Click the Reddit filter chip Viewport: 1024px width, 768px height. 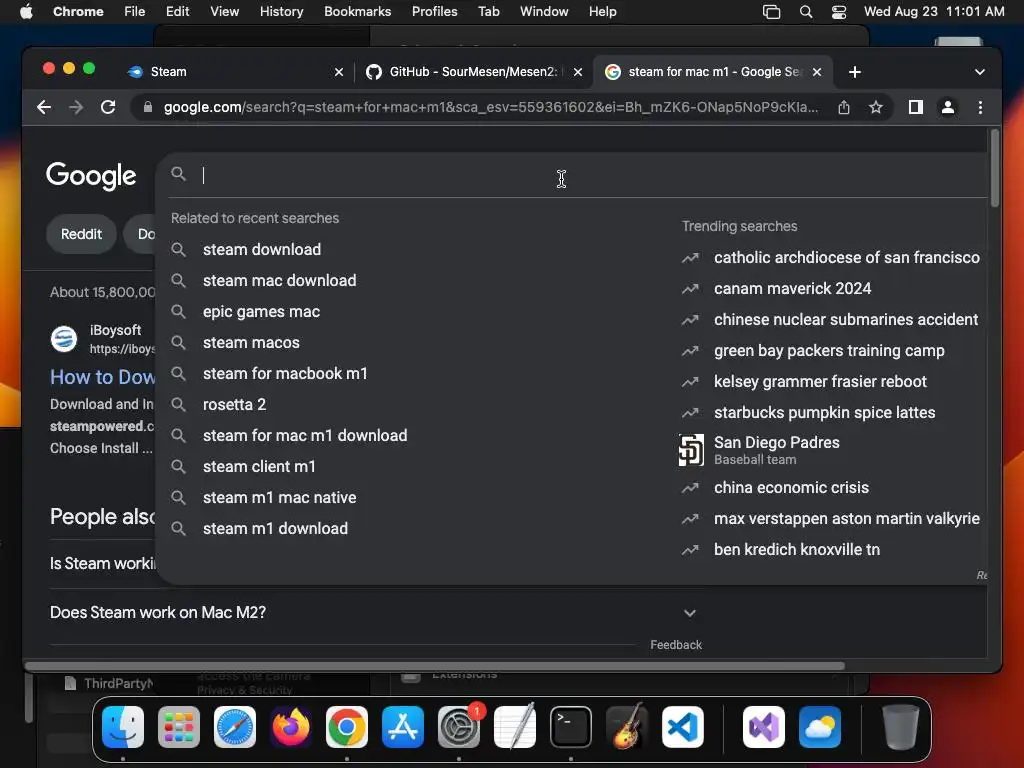tap(81, 234)
